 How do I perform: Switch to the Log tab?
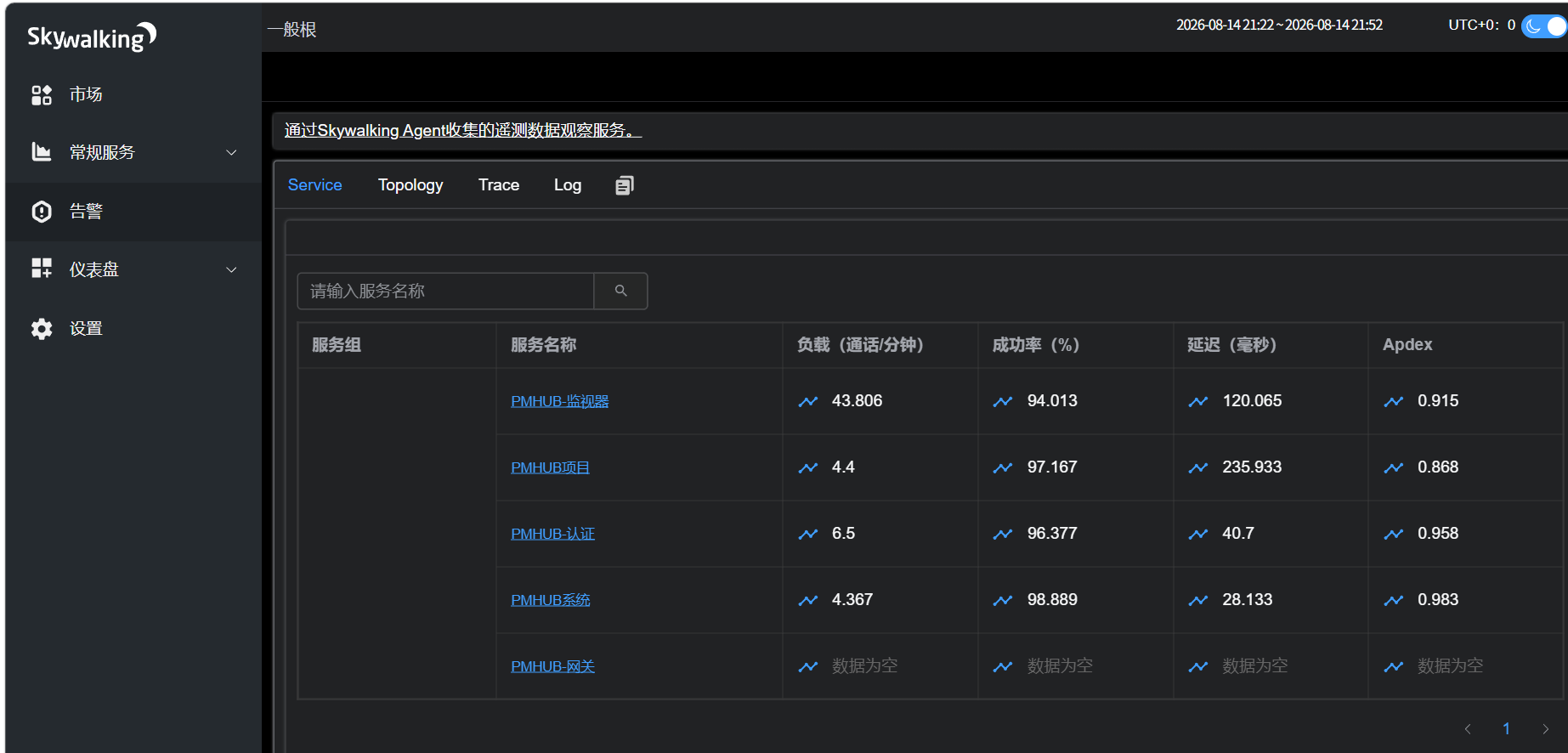568,184
